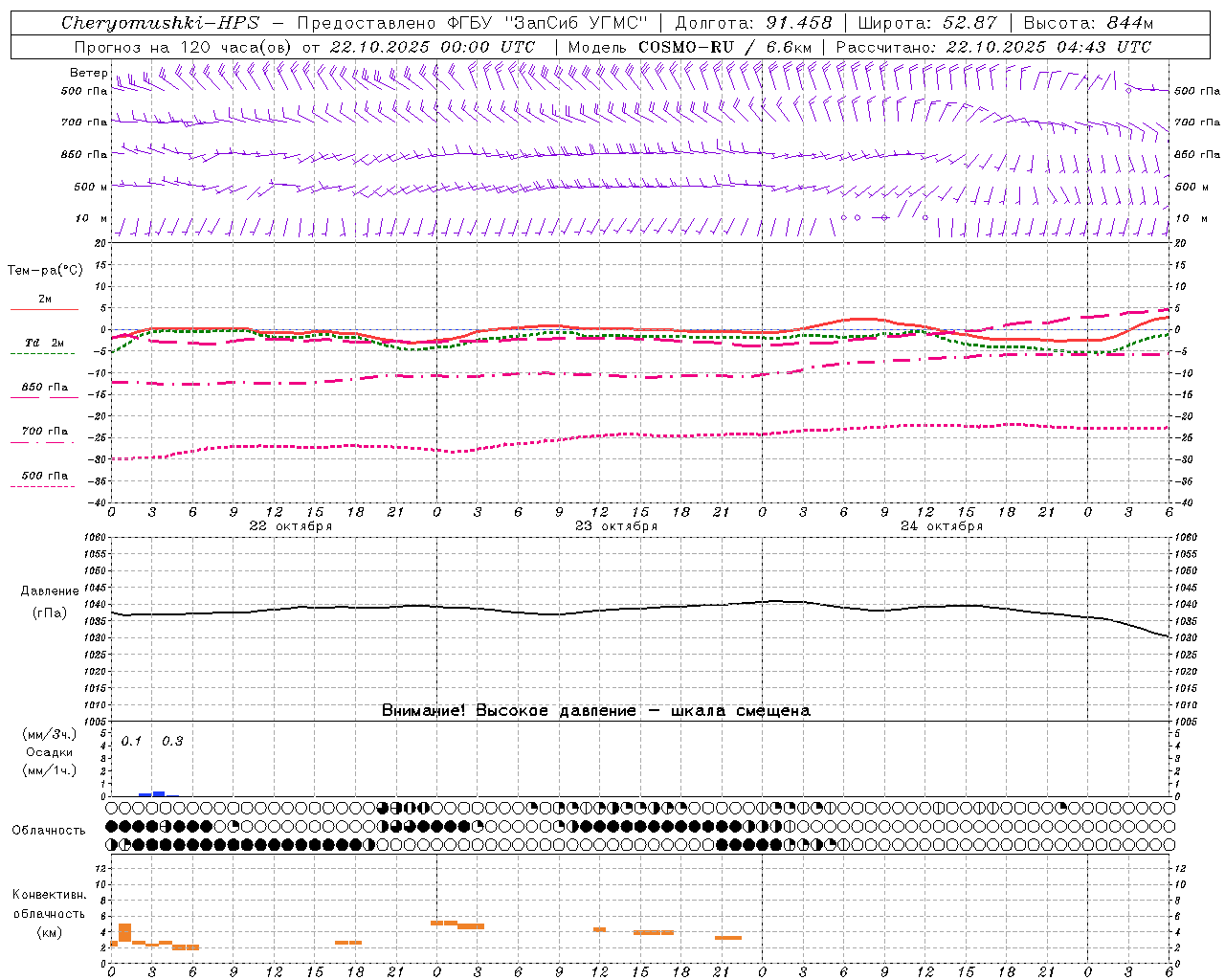Image resolution: width=1225 pixels, height=980 pixels.
Task: Click the 24 октября date label
Action: (941, 526)
